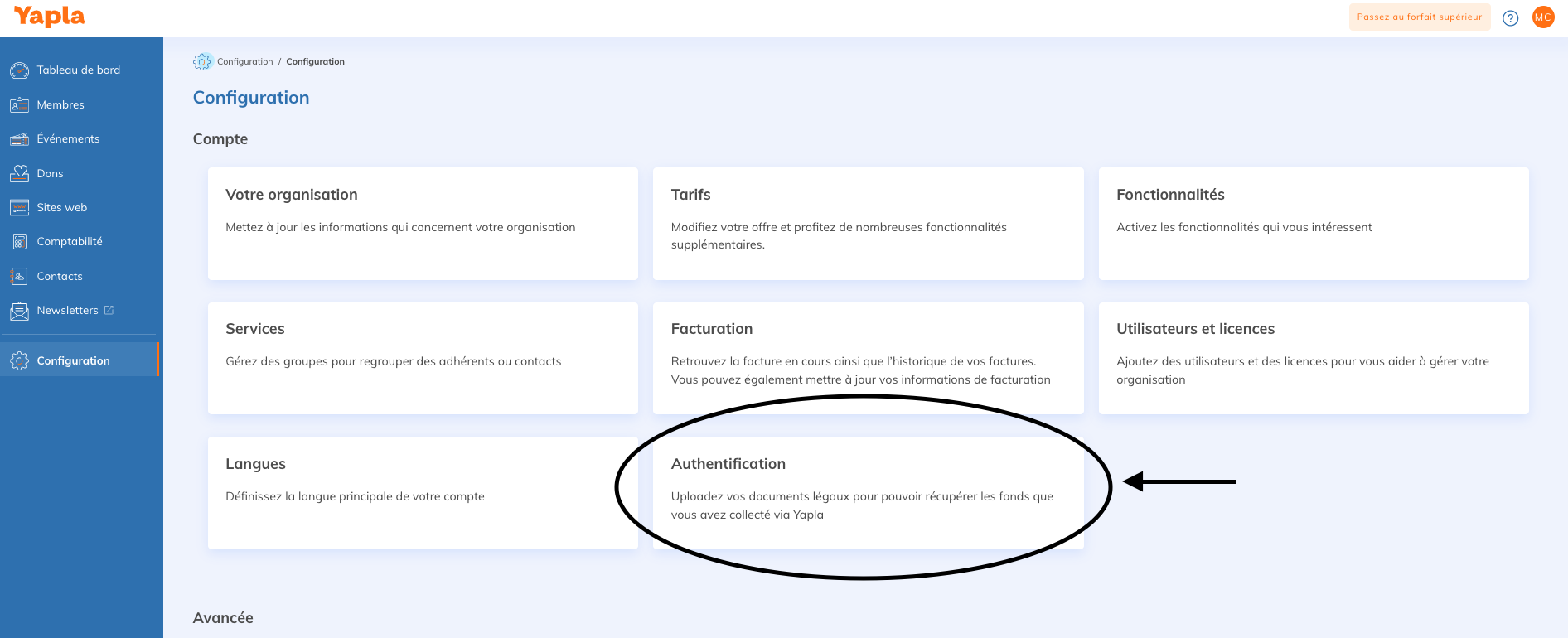Open the Newsletters menu item
Image resolution: width=1568 pixels, height=638 pixels.
(x=67, y=310)
